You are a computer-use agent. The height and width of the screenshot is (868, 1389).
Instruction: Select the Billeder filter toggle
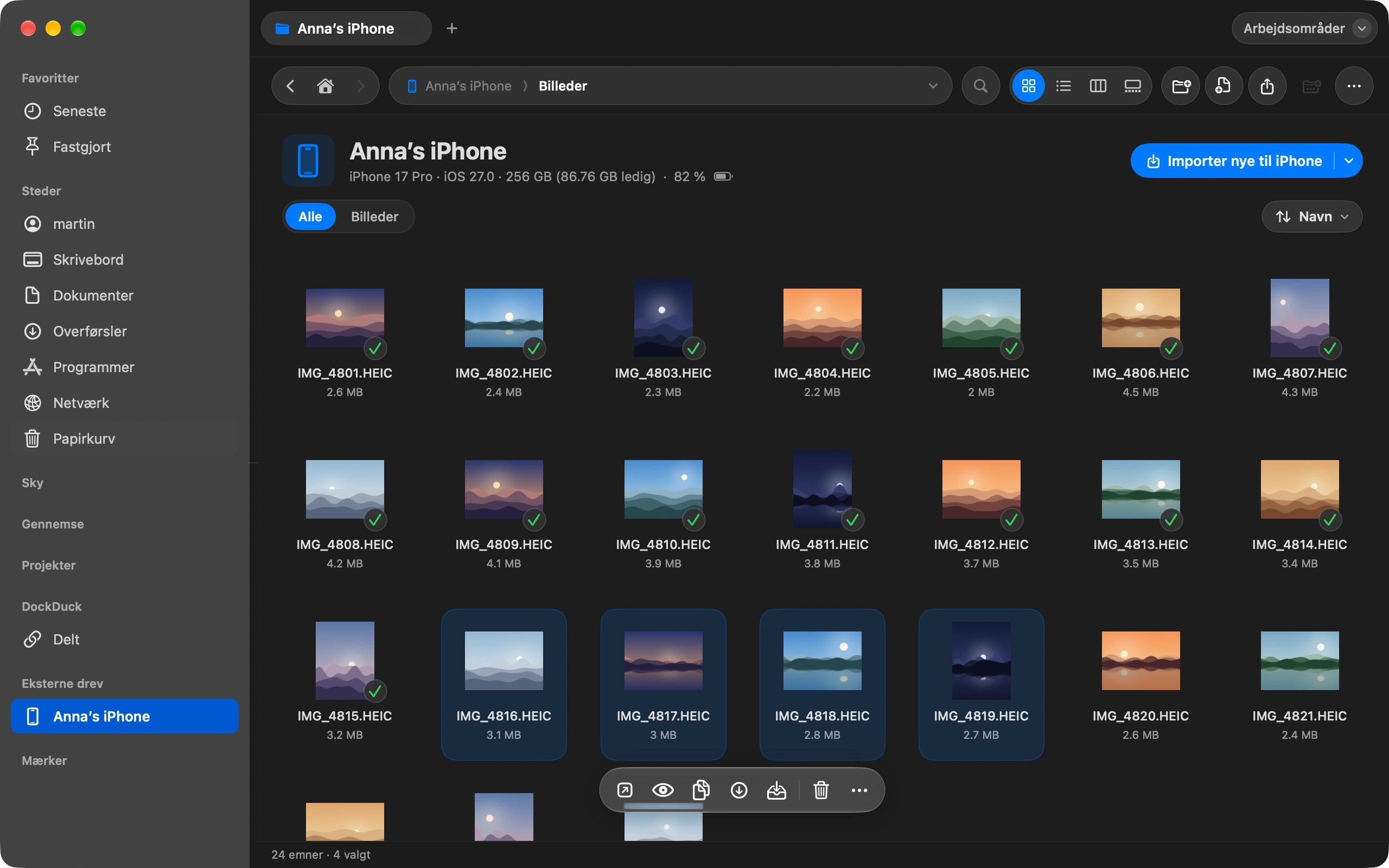tap(374, 216)
